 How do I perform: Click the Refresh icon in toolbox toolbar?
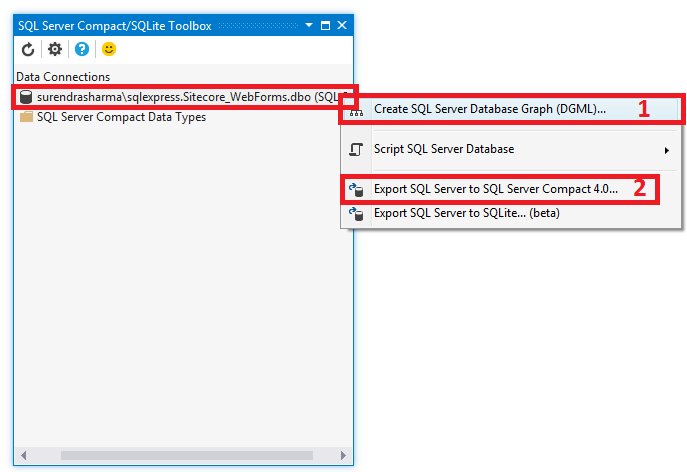coord(28,50)
